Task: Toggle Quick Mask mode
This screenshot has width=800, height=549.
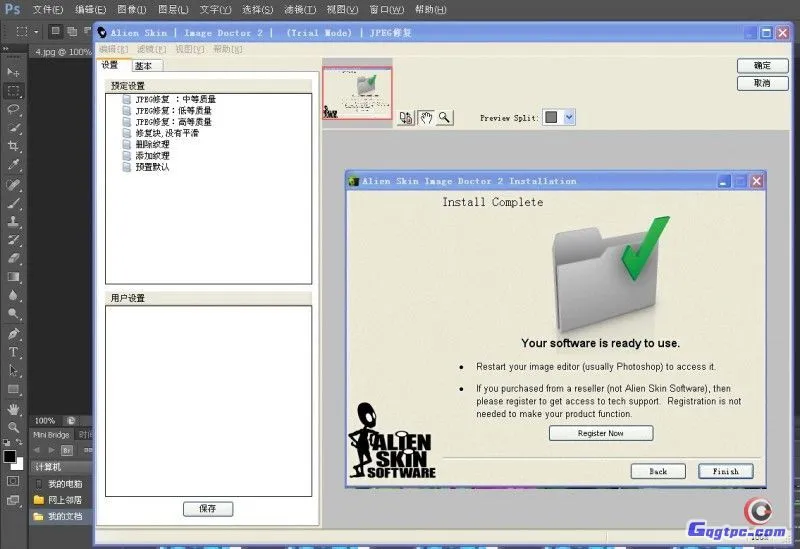Action: tap(13, 481)
